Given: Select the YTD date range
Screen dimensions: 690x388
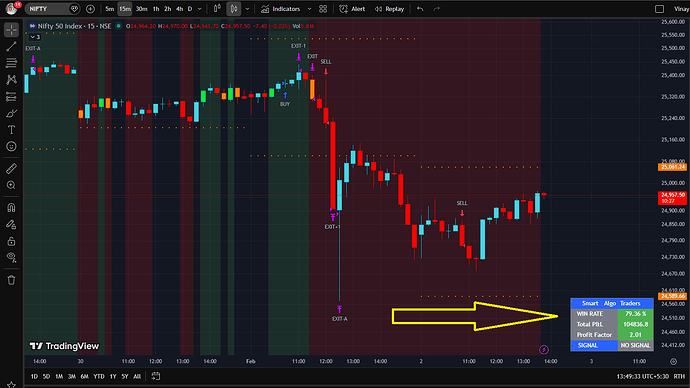Looking at the screenshot, I should (x=99, y=377).
